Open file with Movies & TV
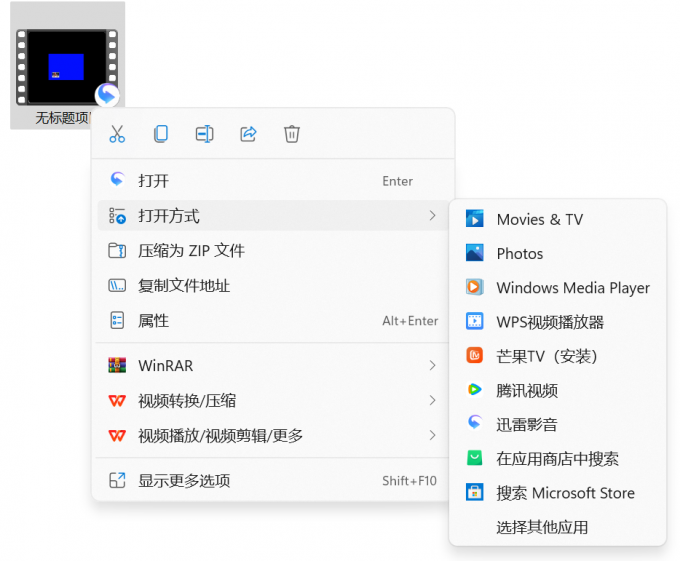 539,220
